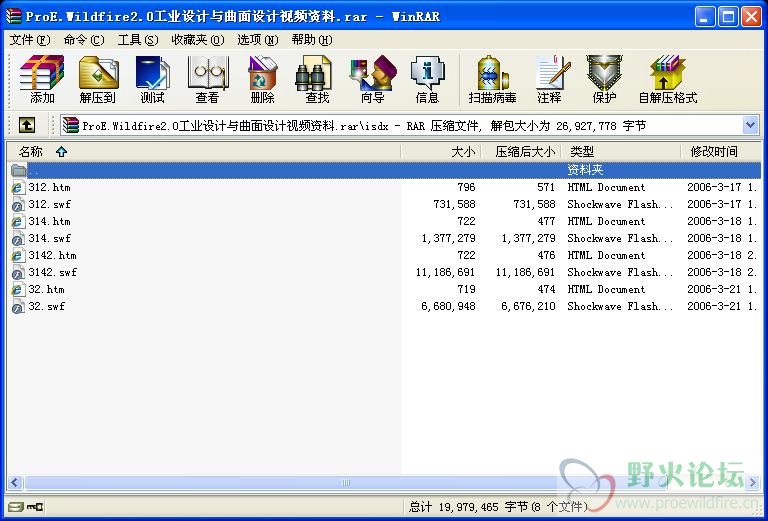Go up one folder level arrow
This screenshot has height=521, width=768.
[27, 125]
